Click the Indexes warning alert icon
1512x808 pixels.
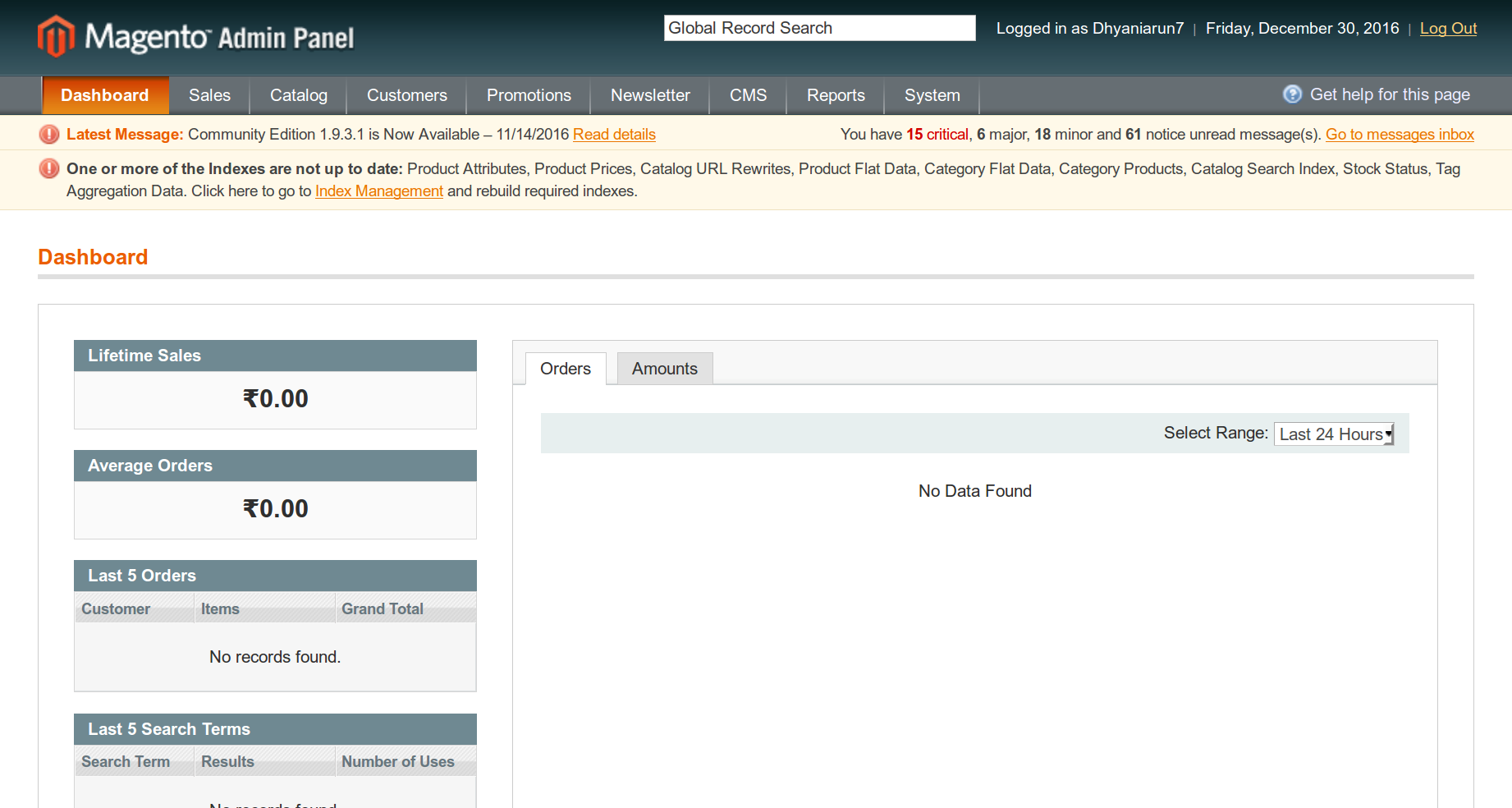point(49,168)
